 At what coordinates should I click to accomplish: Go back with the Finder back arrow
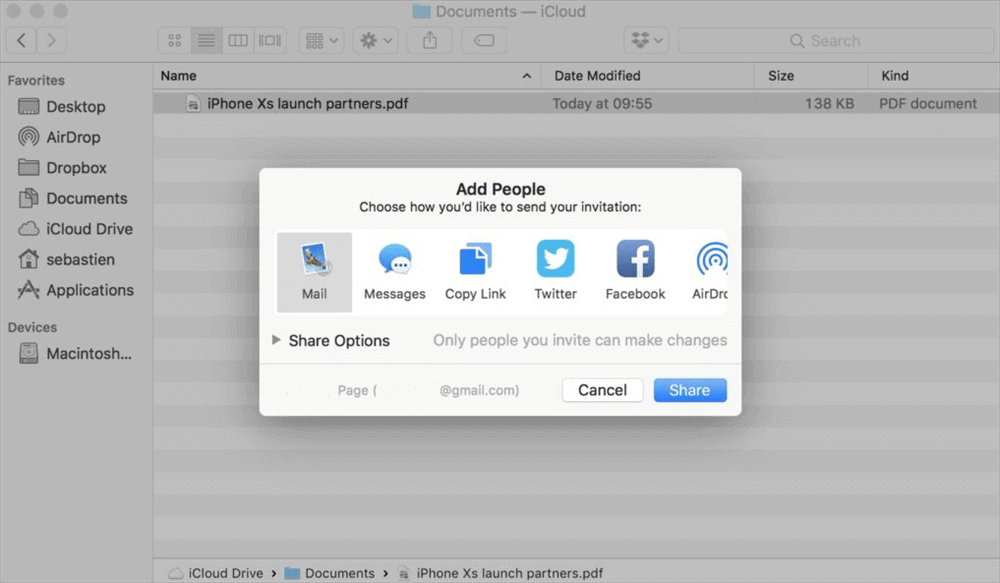coord(21,41)
